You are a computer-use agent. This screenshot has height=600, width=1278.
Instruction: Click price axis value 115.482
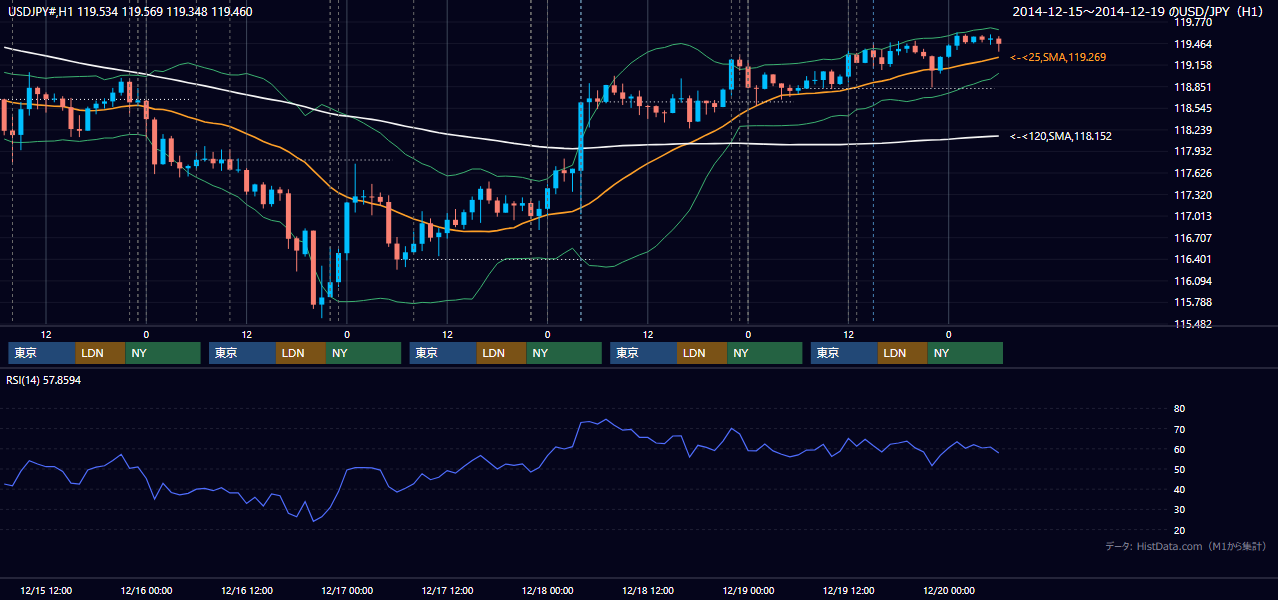point(1193,324)
